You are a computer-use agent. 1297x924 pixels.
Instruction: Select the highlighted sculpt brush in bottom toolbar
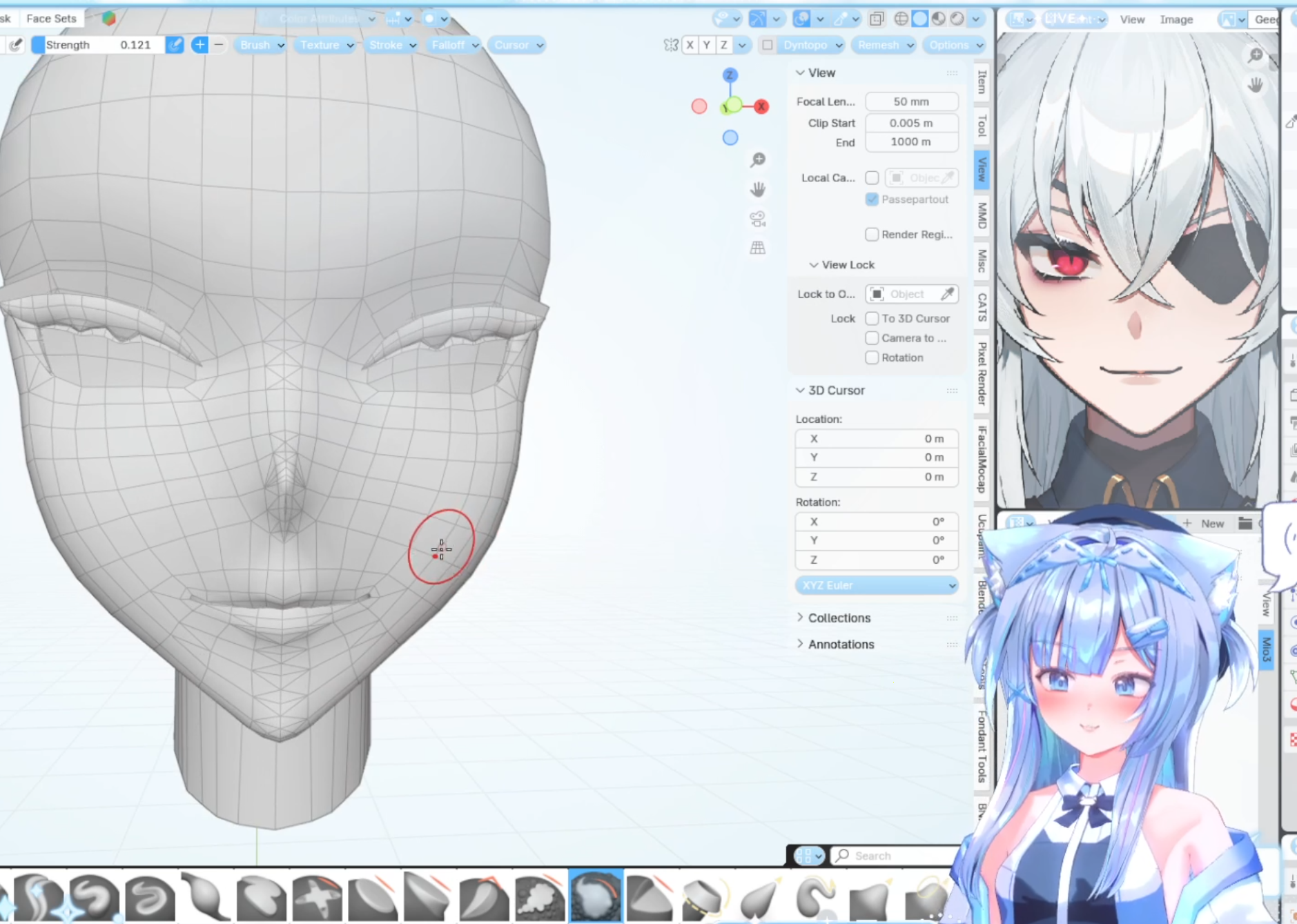596,896
